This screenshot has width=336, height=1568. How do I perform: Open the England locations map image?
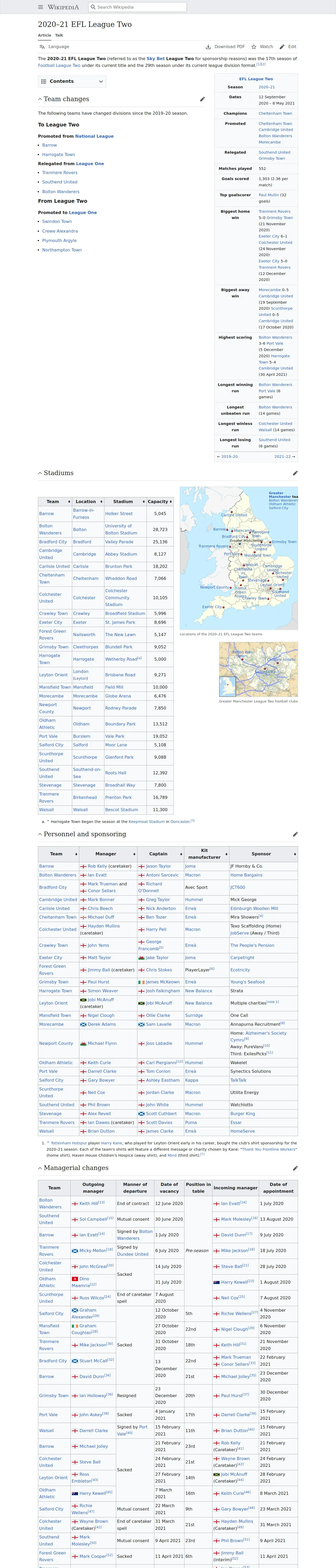[x=238, y=558]
